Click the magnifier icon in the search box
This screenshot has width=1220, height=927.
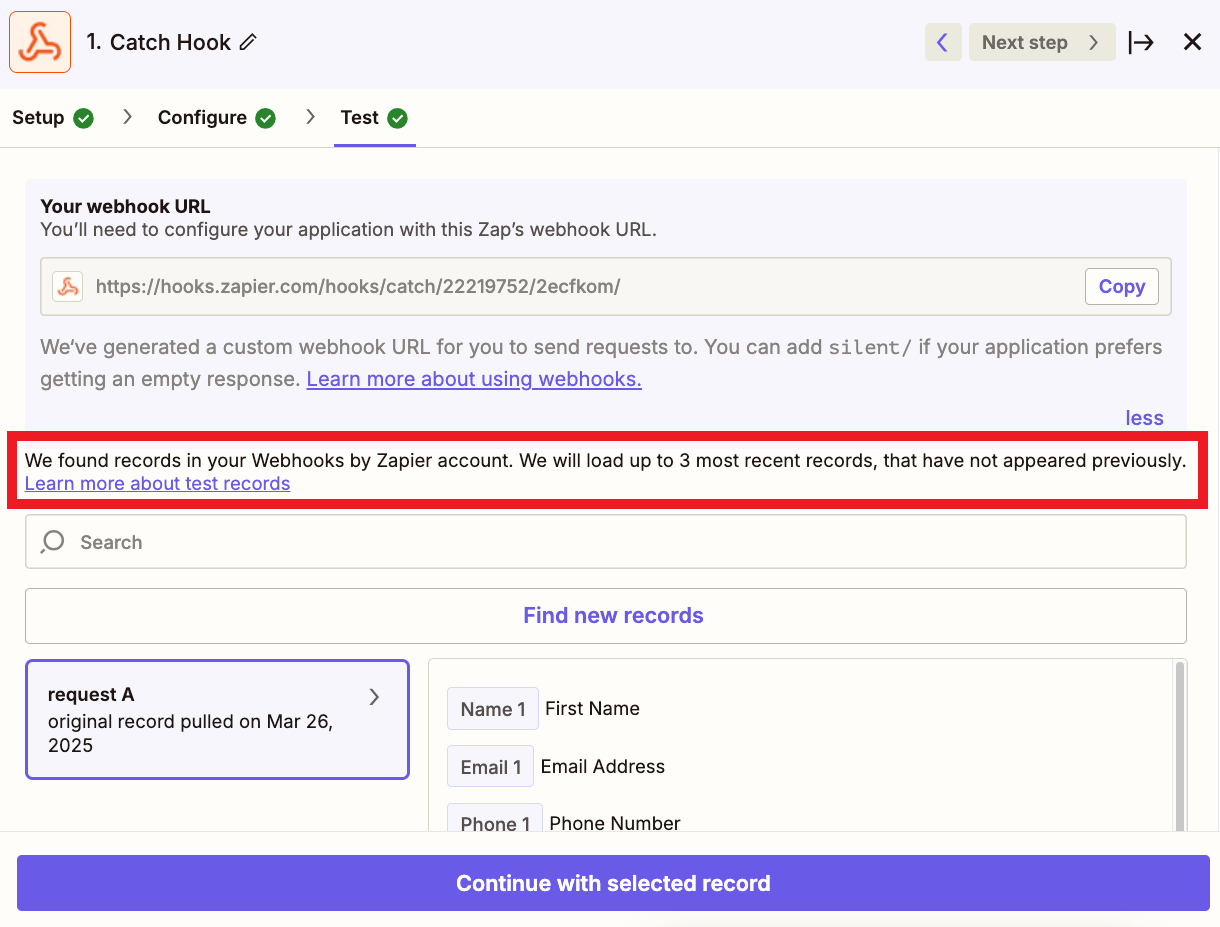pyautogui.click(x=52, y=542)
